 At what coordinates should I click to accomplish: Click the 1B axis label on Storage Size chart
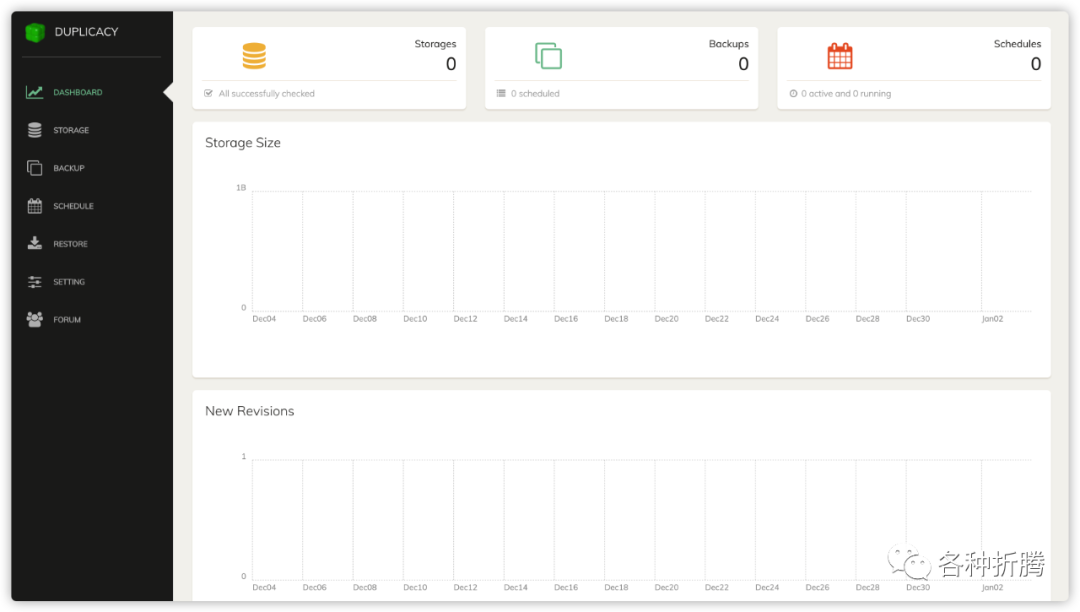(241, 187)
